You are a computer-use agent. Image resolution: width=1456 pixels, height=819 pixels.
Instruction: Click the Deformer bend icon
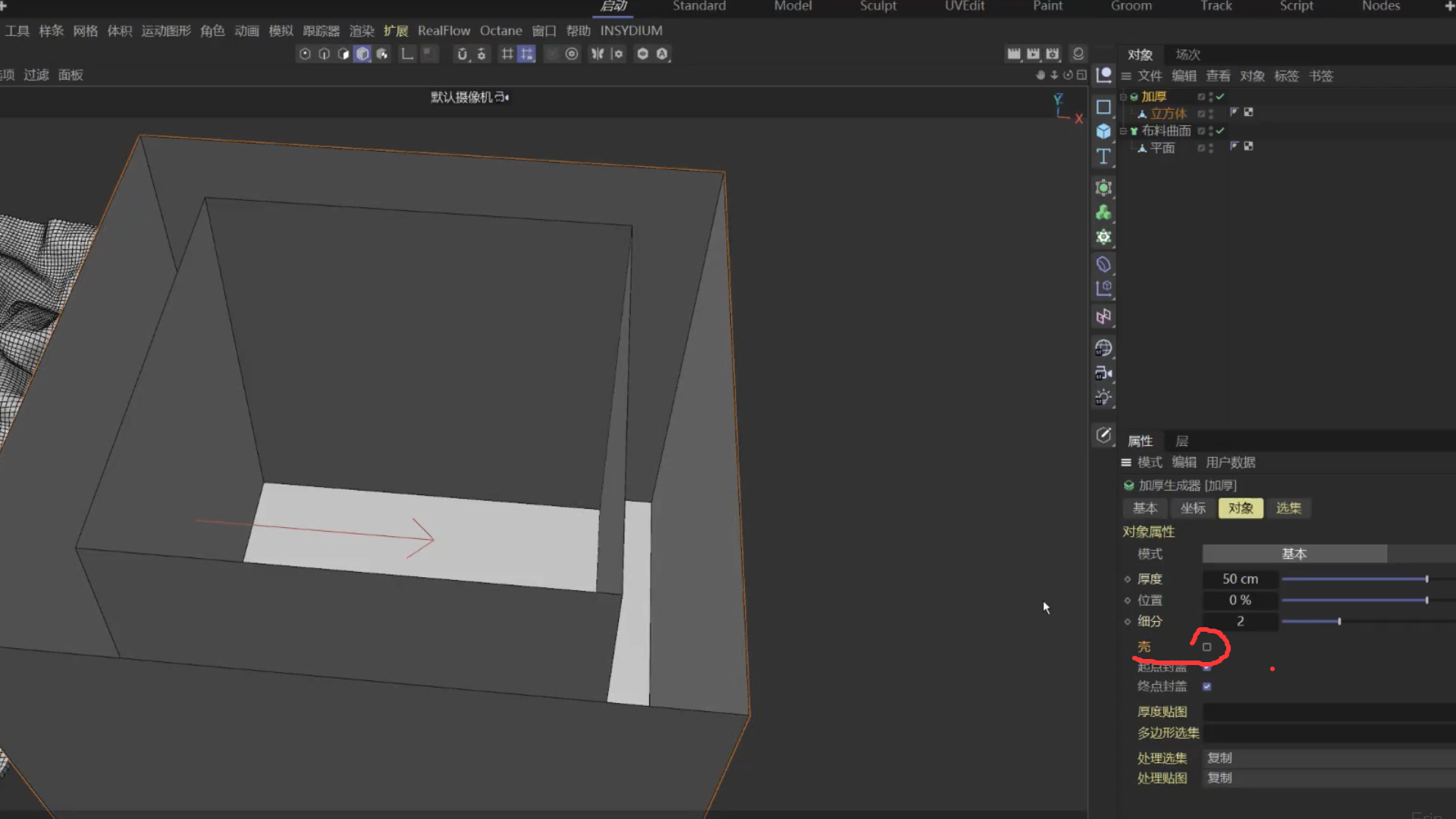pos(1103,264)
